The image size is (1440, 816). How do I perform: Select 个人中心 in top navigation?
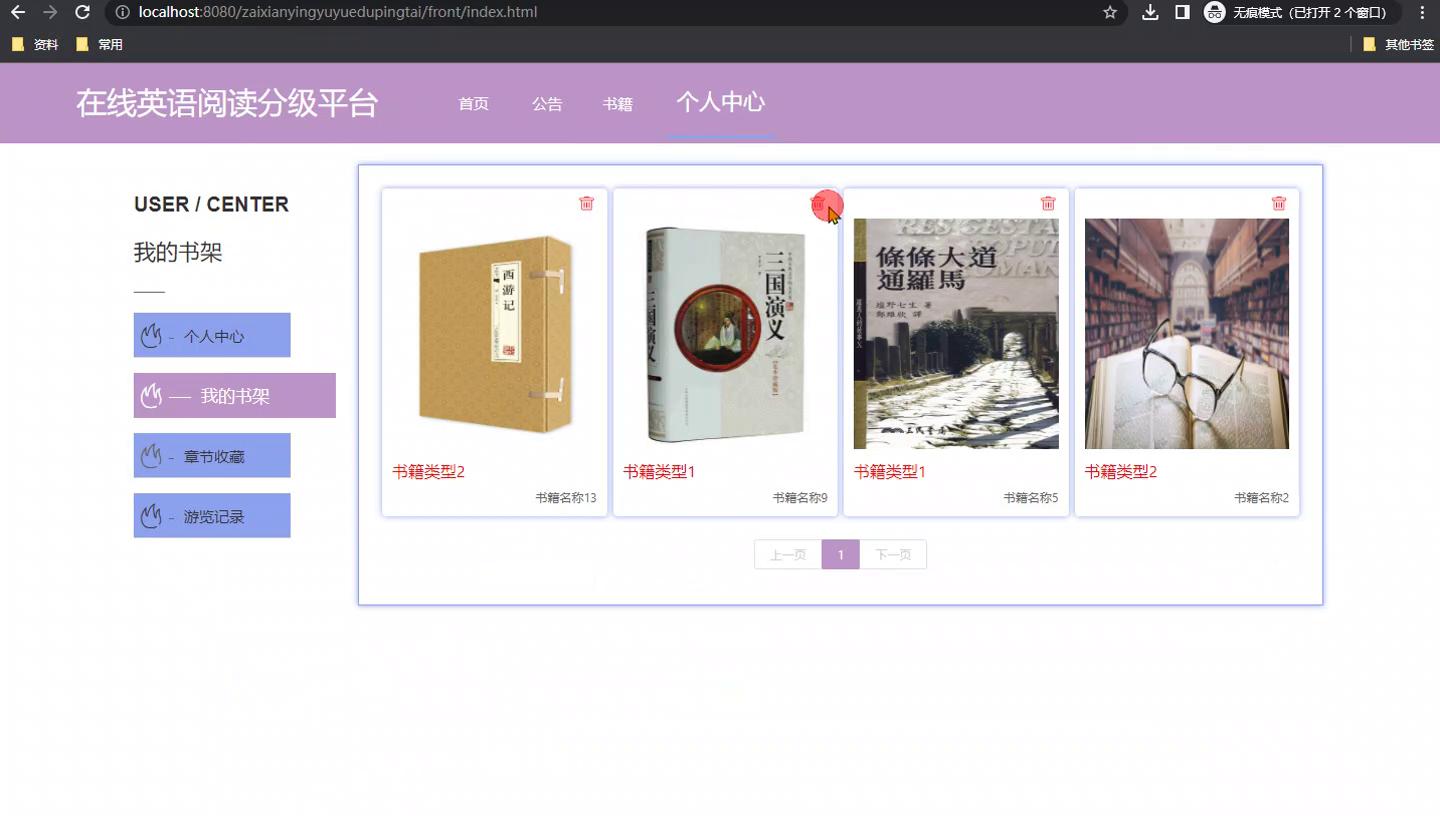coord(721,102)
